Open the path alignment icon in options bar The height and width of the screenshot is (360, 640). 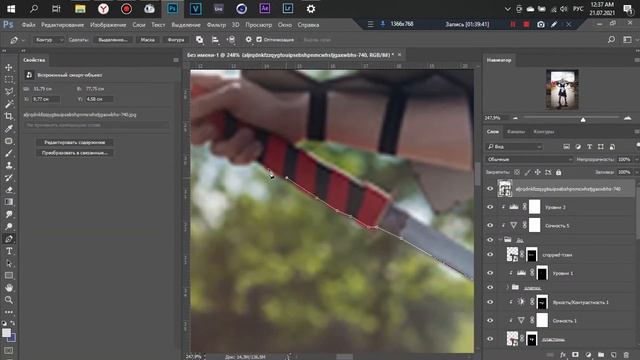tap(215, 40)
